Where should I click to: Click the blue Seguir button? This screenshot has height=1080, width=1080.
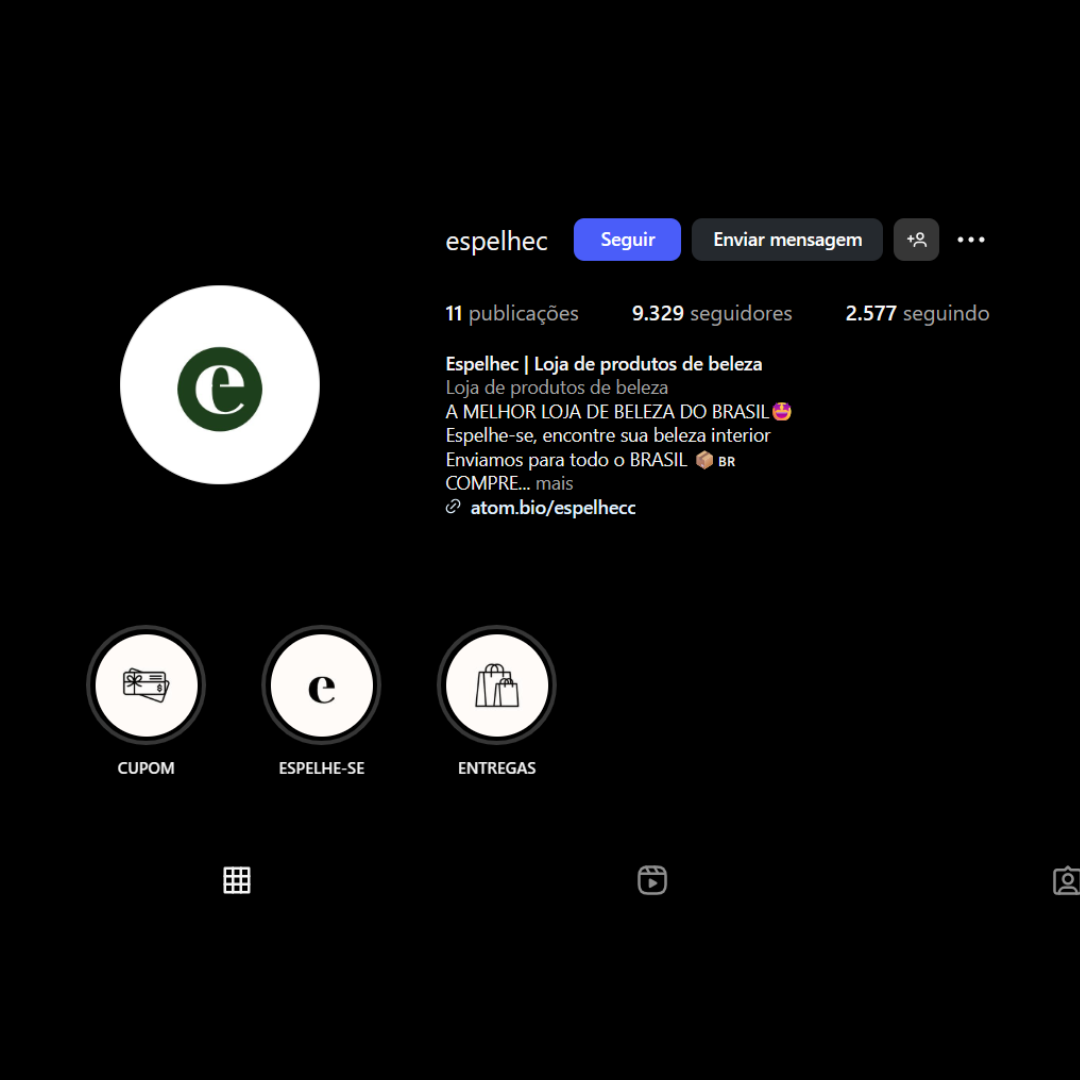(x=627, y=240)
